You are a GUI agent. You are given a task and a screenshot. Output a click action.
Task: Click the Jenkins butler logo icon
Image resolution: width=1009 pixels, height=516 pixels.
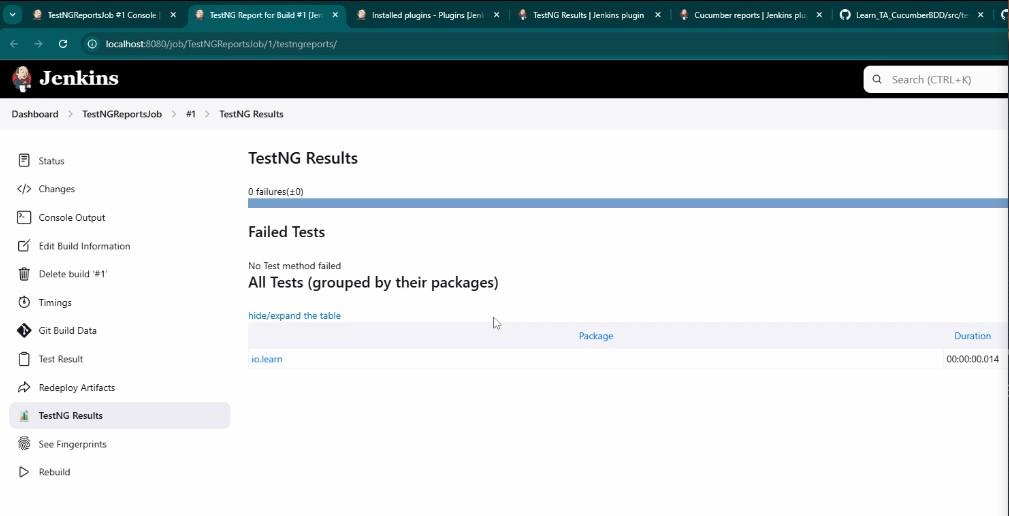[x=22, y=79]
